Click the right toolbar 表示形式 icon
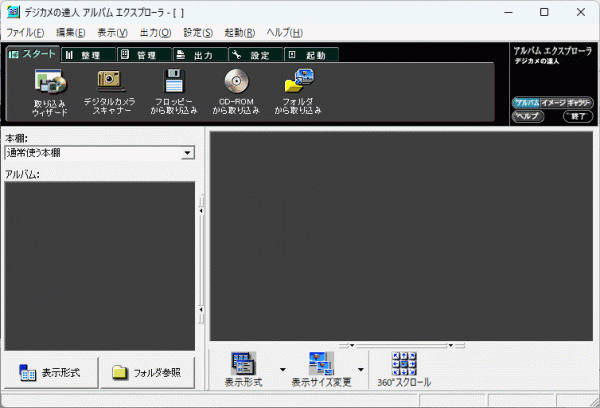 (243, 370)
